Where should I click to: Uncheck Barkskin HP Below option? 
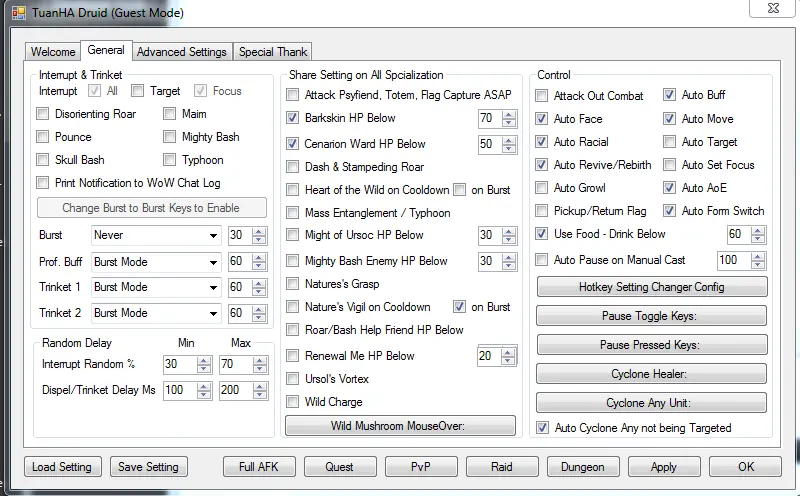pyautogui.click(x=293, y=118)
